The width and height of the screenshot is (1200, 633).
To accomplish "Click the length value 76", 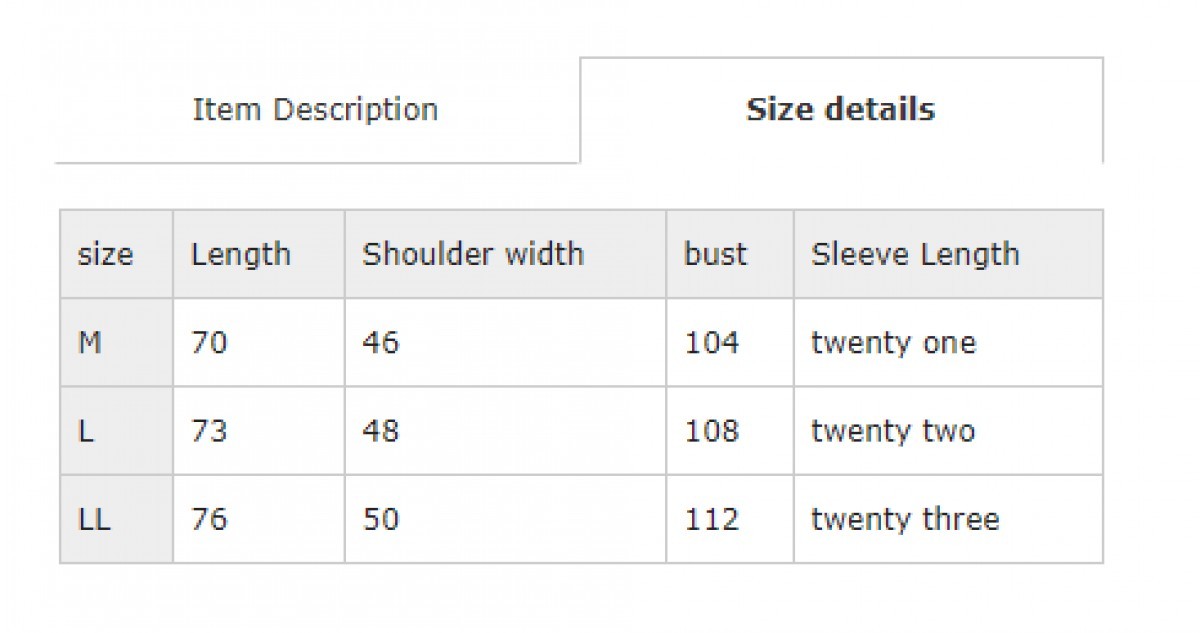I will [209, 519].
